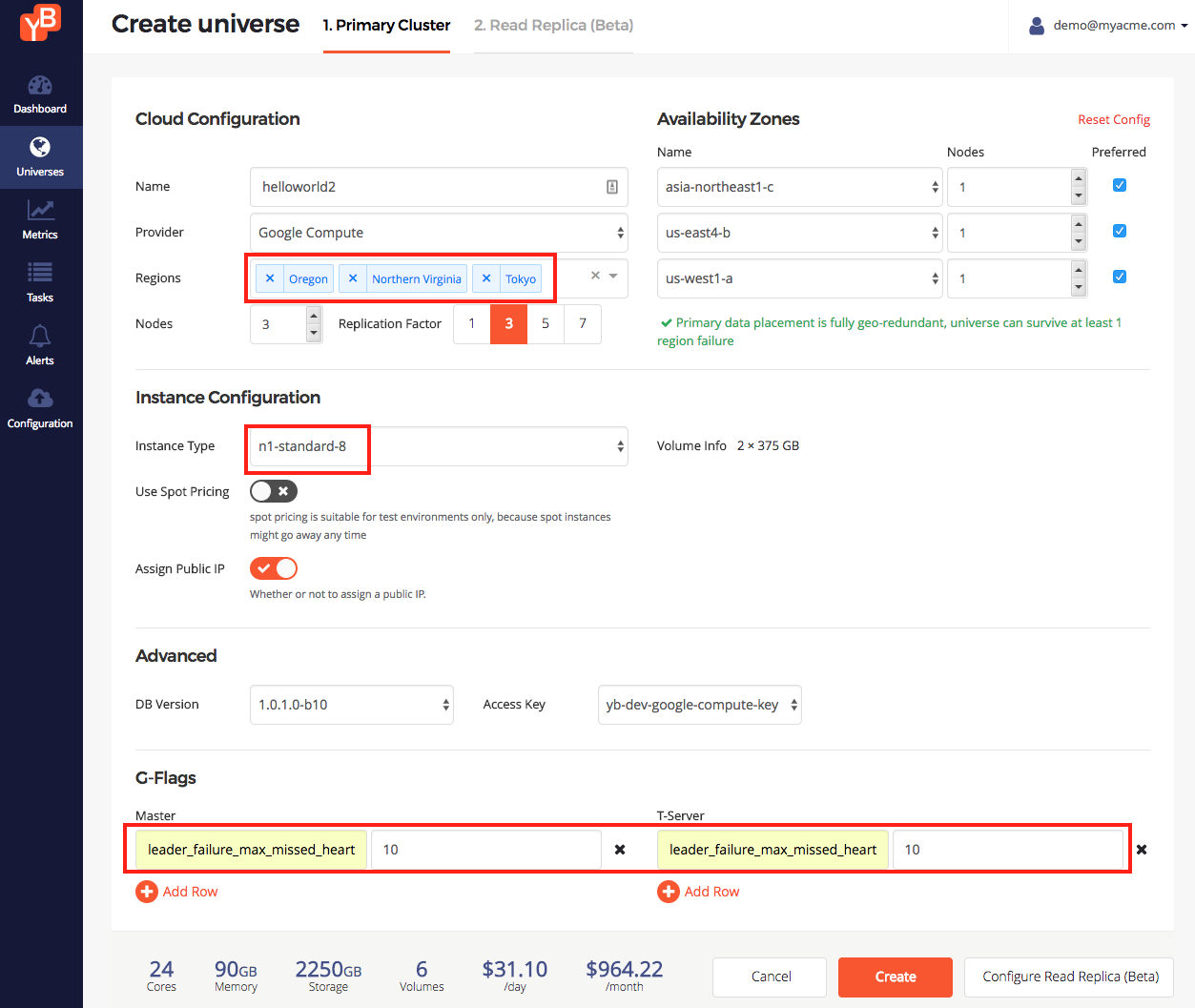1195x1008 pixels.
Task: Open Universes globe icon in sidebar
Action: coord(40,147)
